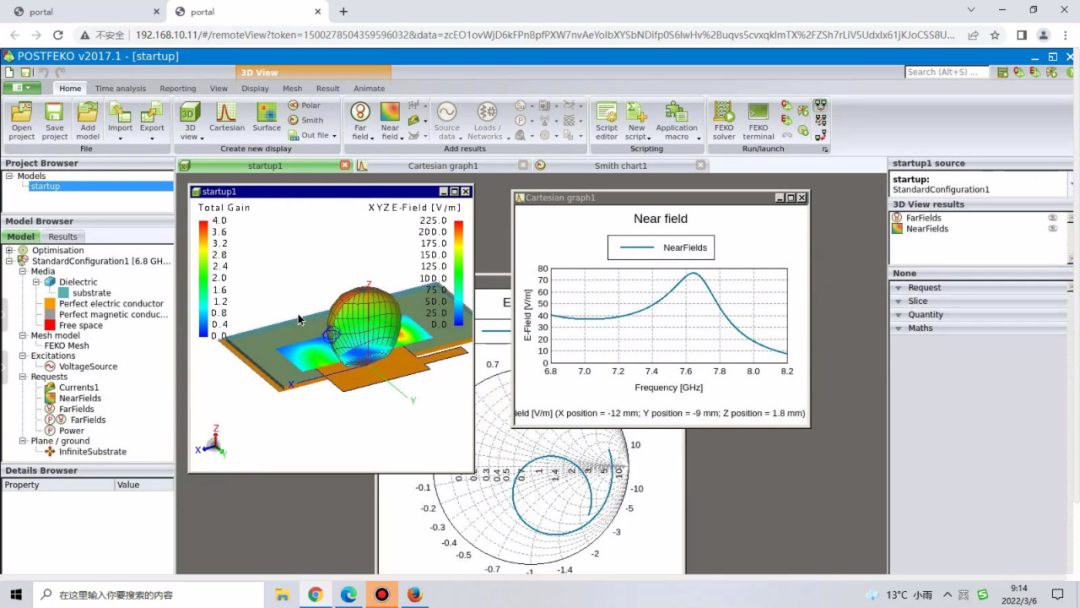Viewport: 1080px width, 608px height.
Task: Open the Import tool
Action: click(120, 121)
